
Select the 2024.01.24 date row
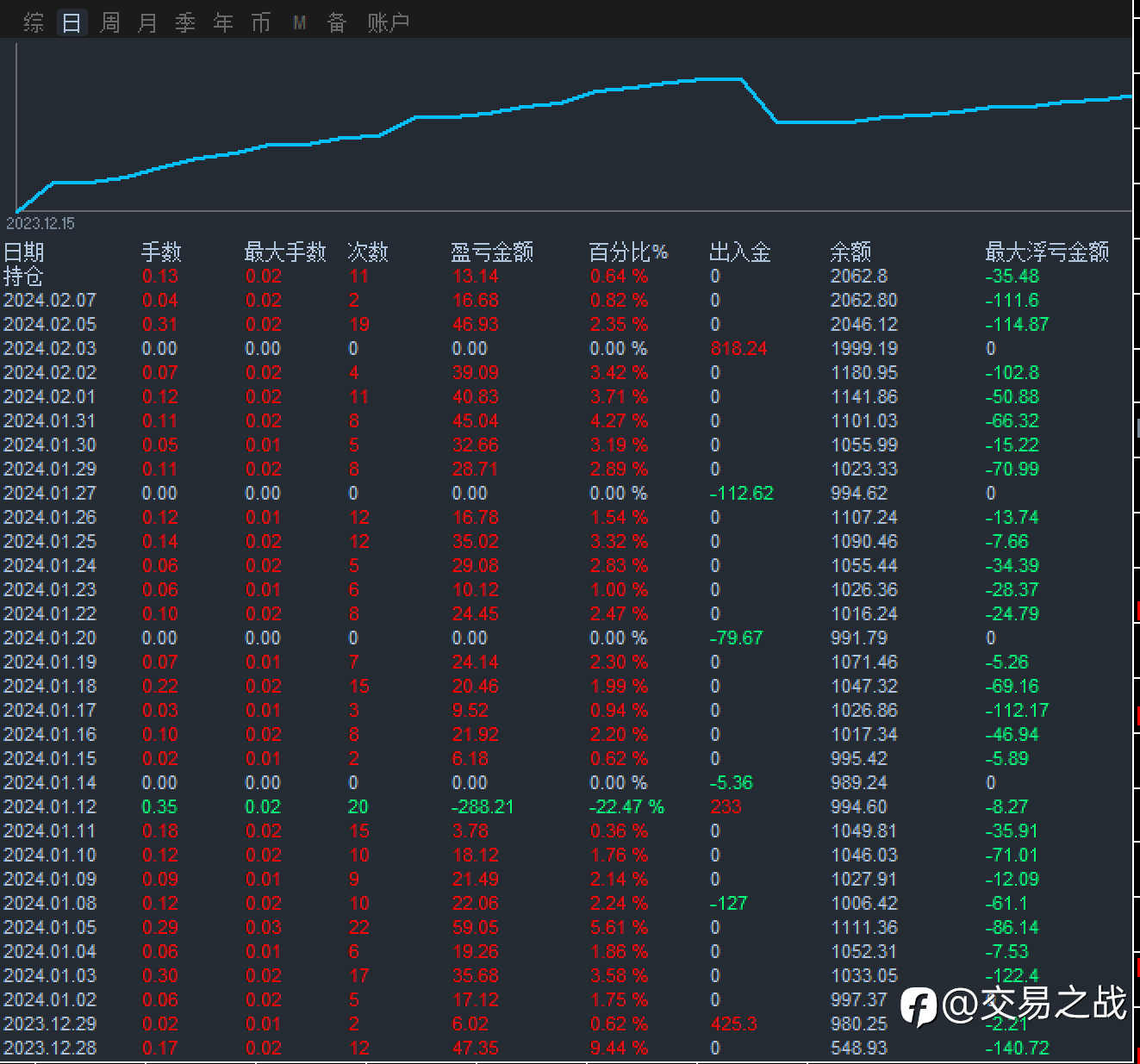[x=50, y=565]
